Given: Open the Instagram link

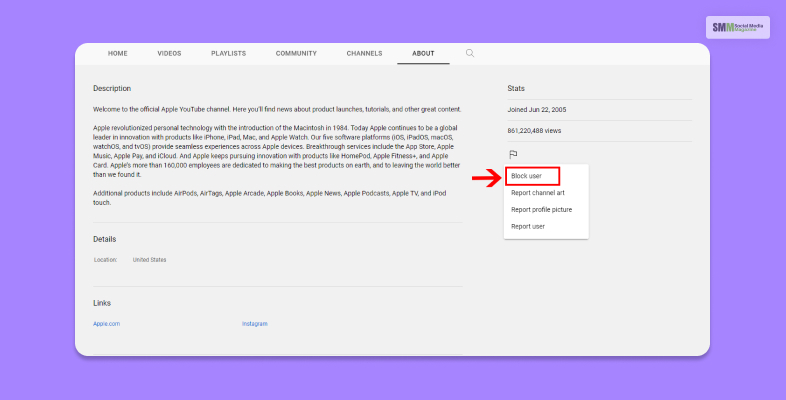Looking at the screenshot, I should (x=255, y=324).
